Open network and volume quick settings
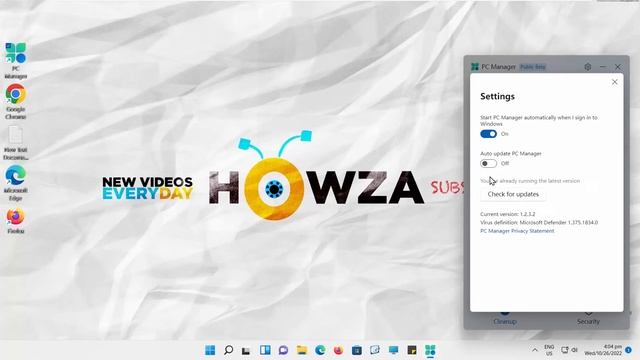640x360 pixels. [x=569, y=350]
